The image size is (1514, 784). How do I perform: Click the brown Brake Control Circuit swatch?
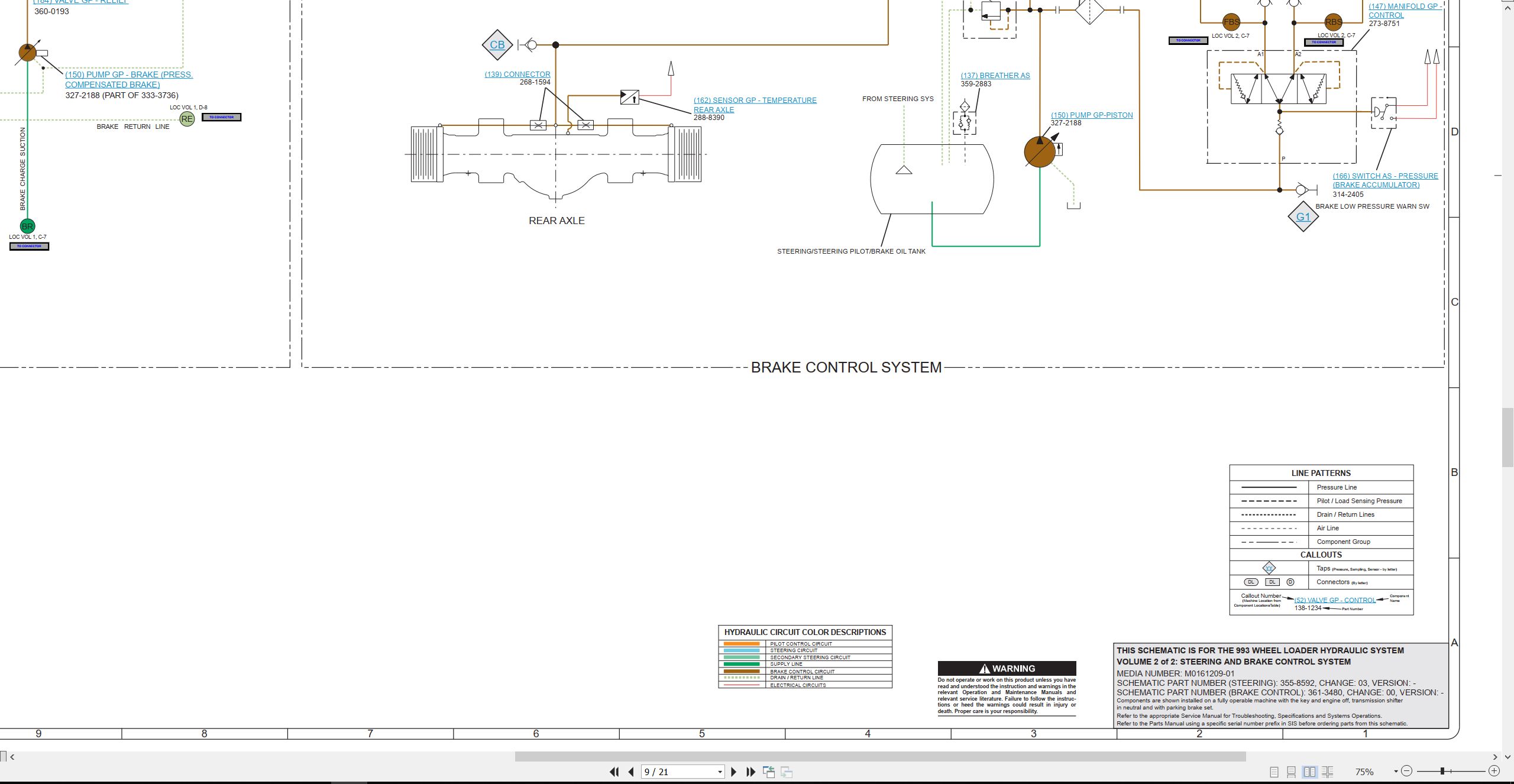742,672
